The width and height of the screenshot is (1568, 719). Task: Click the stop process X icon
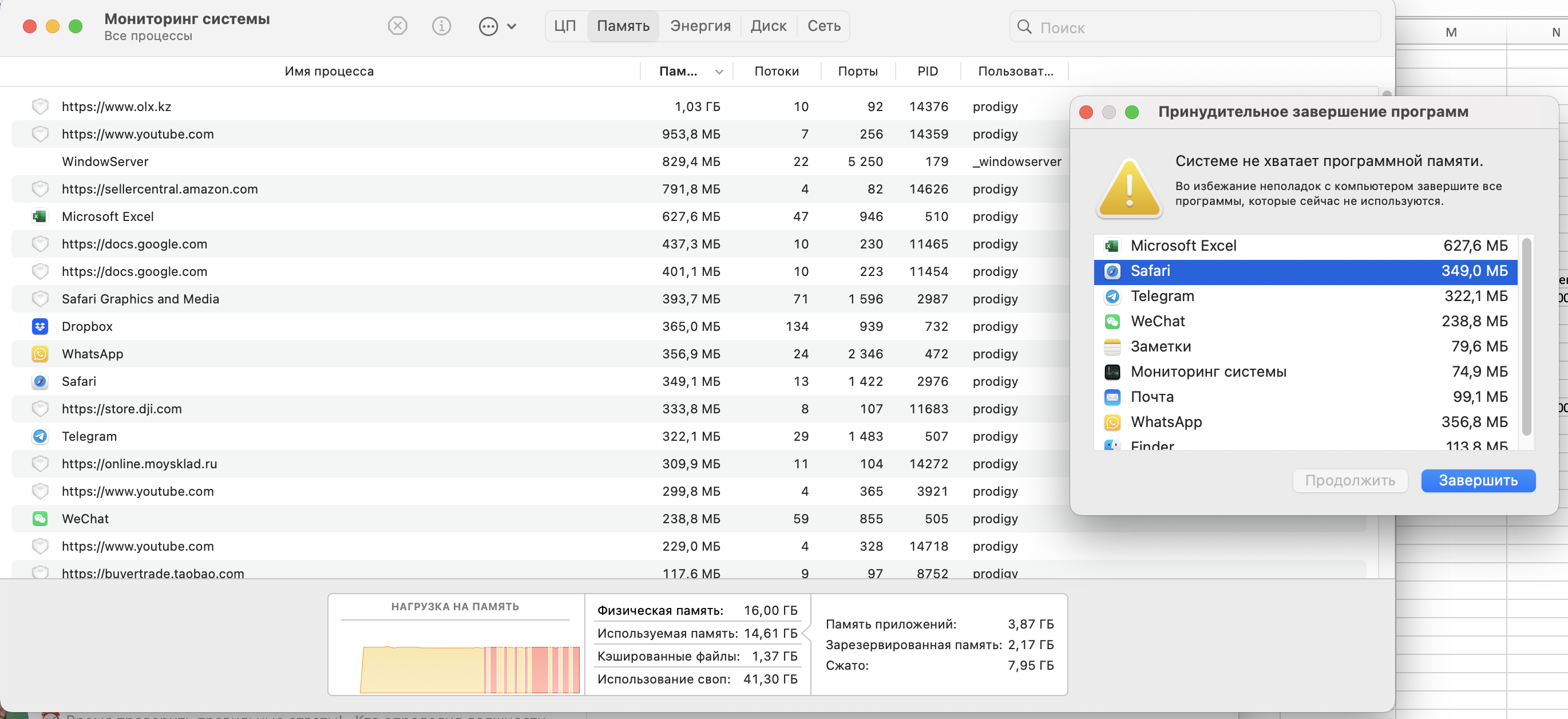click(397, 26)
